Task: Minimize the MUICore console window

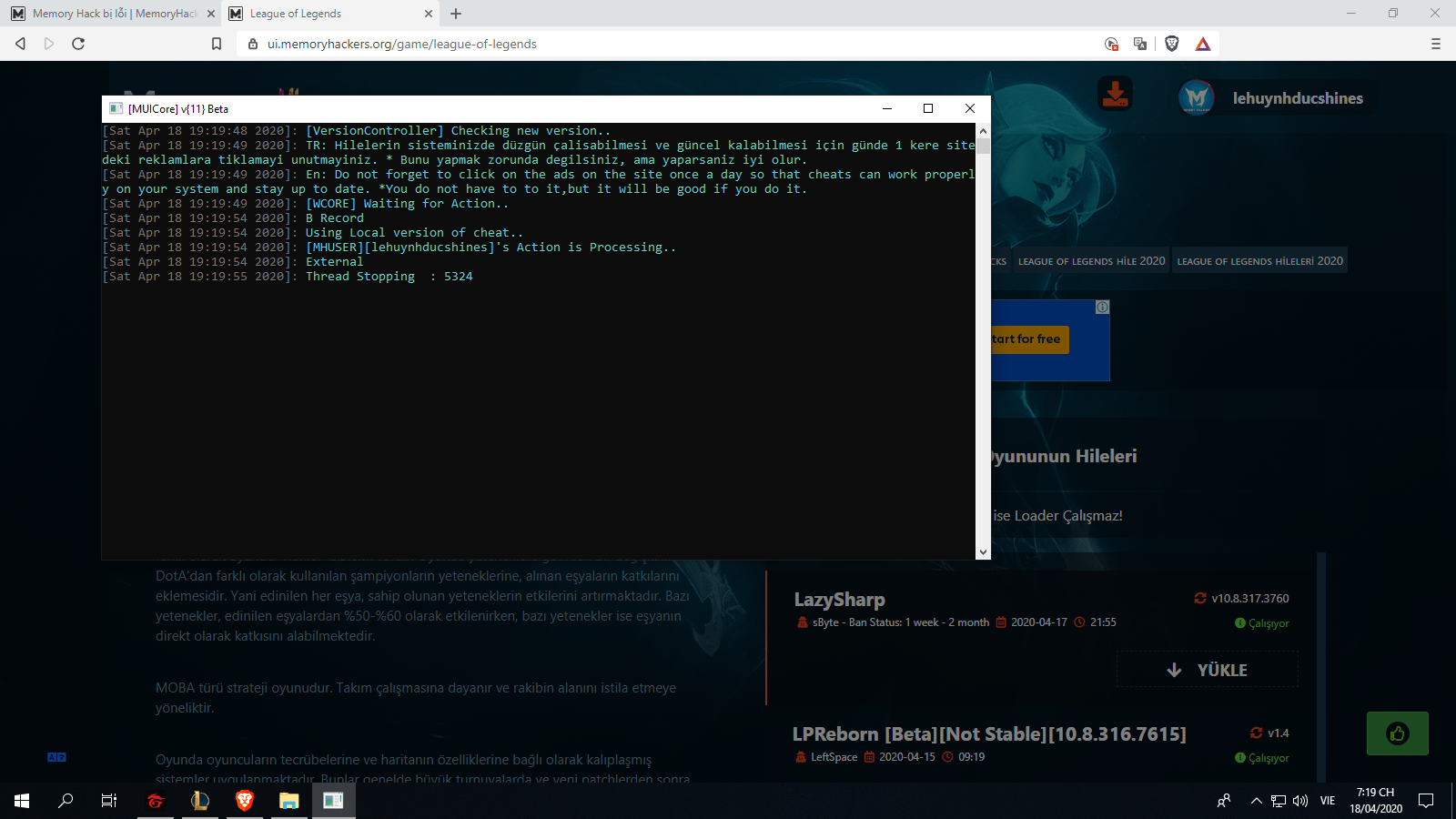Action: click(x=887, y=108)
